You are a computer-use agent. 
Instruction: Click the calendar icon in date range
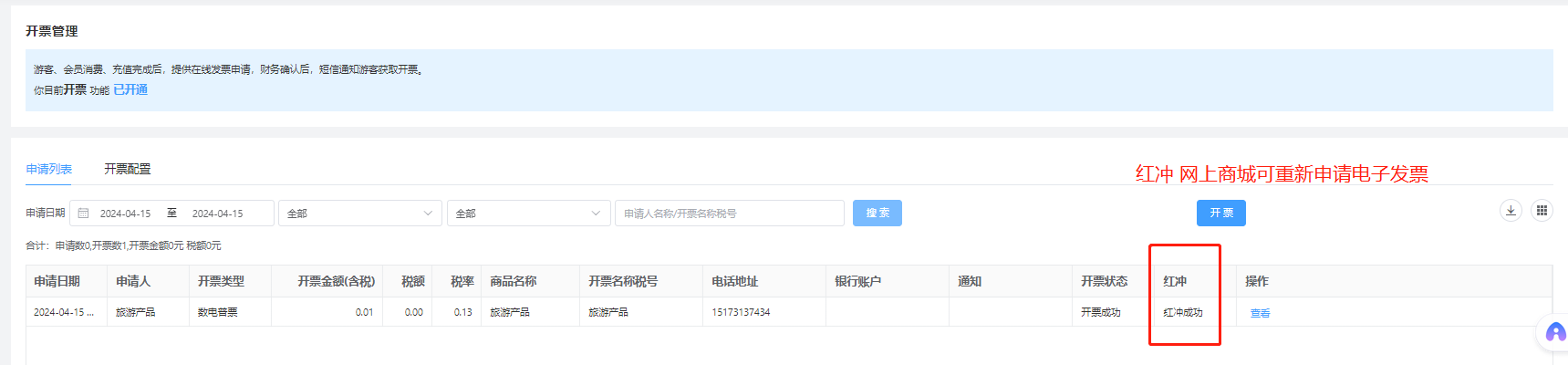[x=84, y=214]
